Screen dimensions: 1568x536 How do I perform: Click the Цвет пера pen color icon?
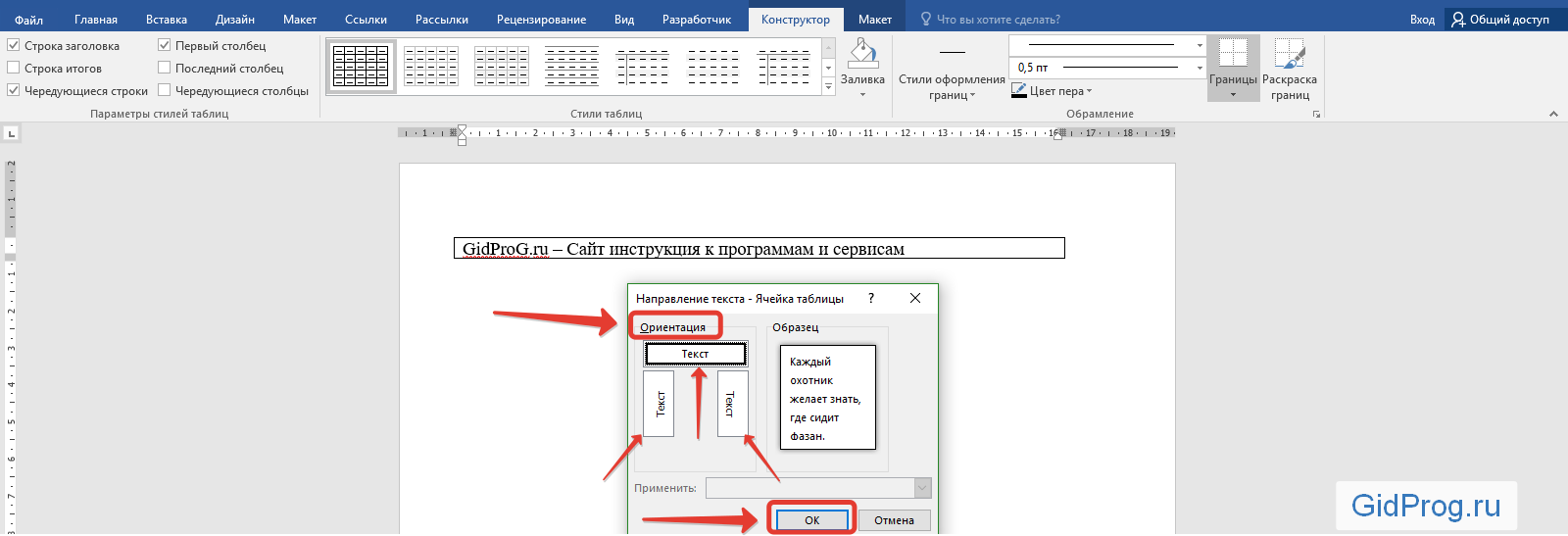click(1019, 90)
